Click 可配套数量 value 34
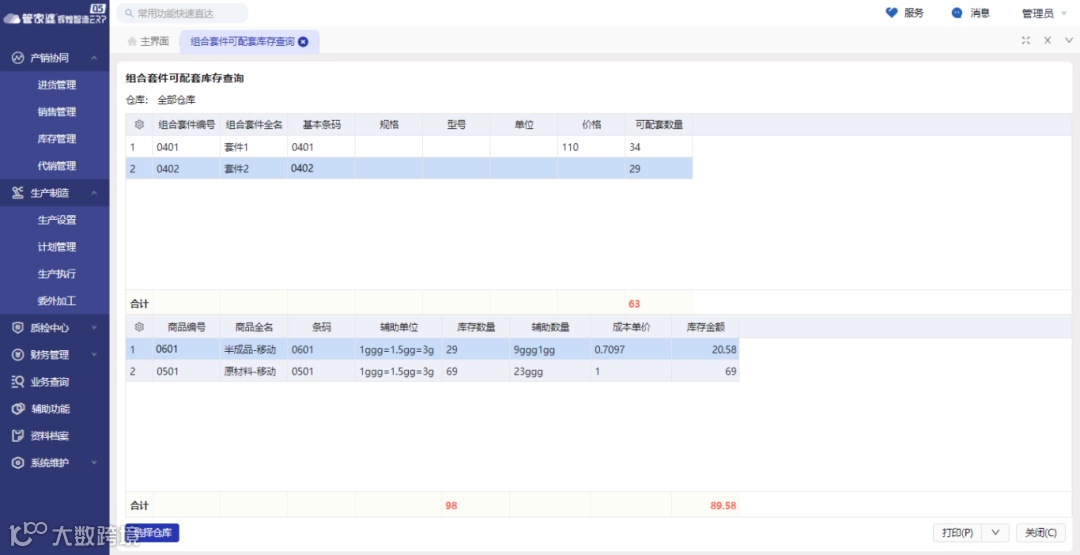 point(658,147)
